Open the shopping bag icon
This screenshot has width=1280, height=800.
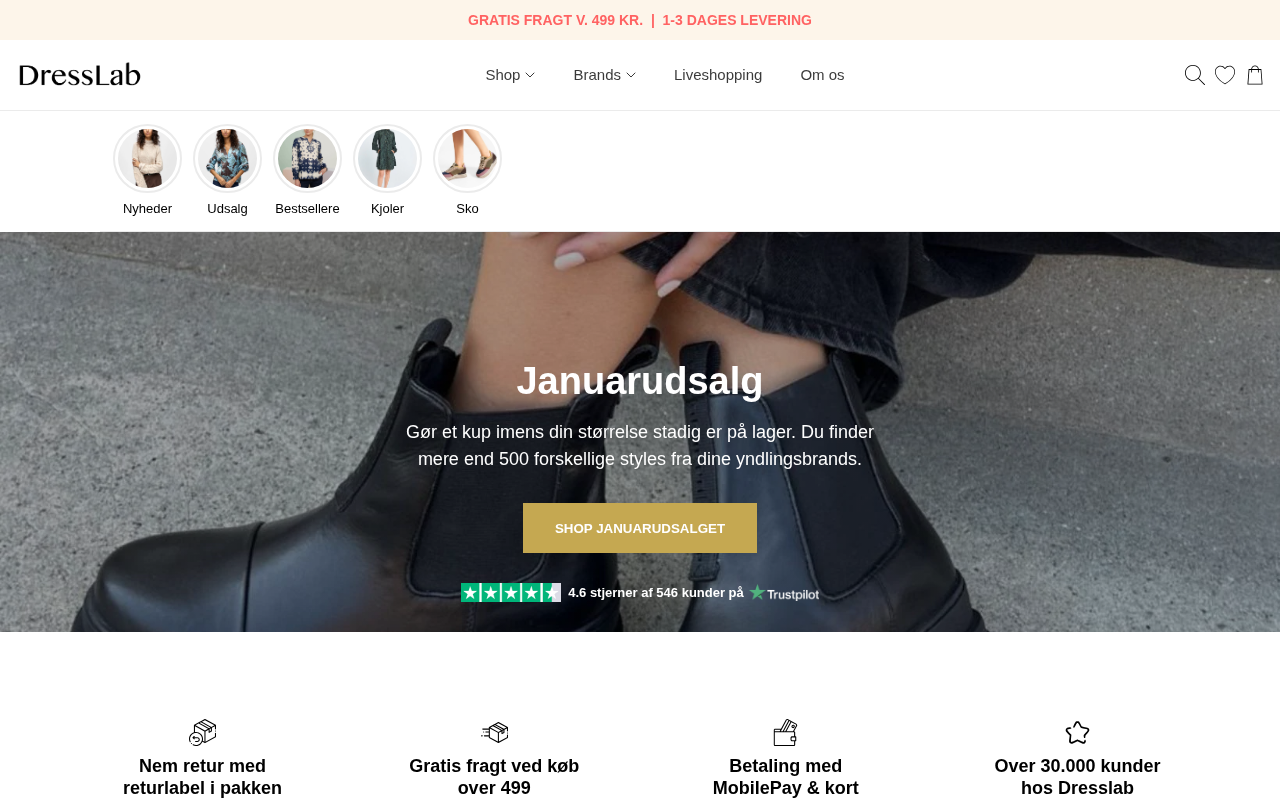coord(1255,75)
